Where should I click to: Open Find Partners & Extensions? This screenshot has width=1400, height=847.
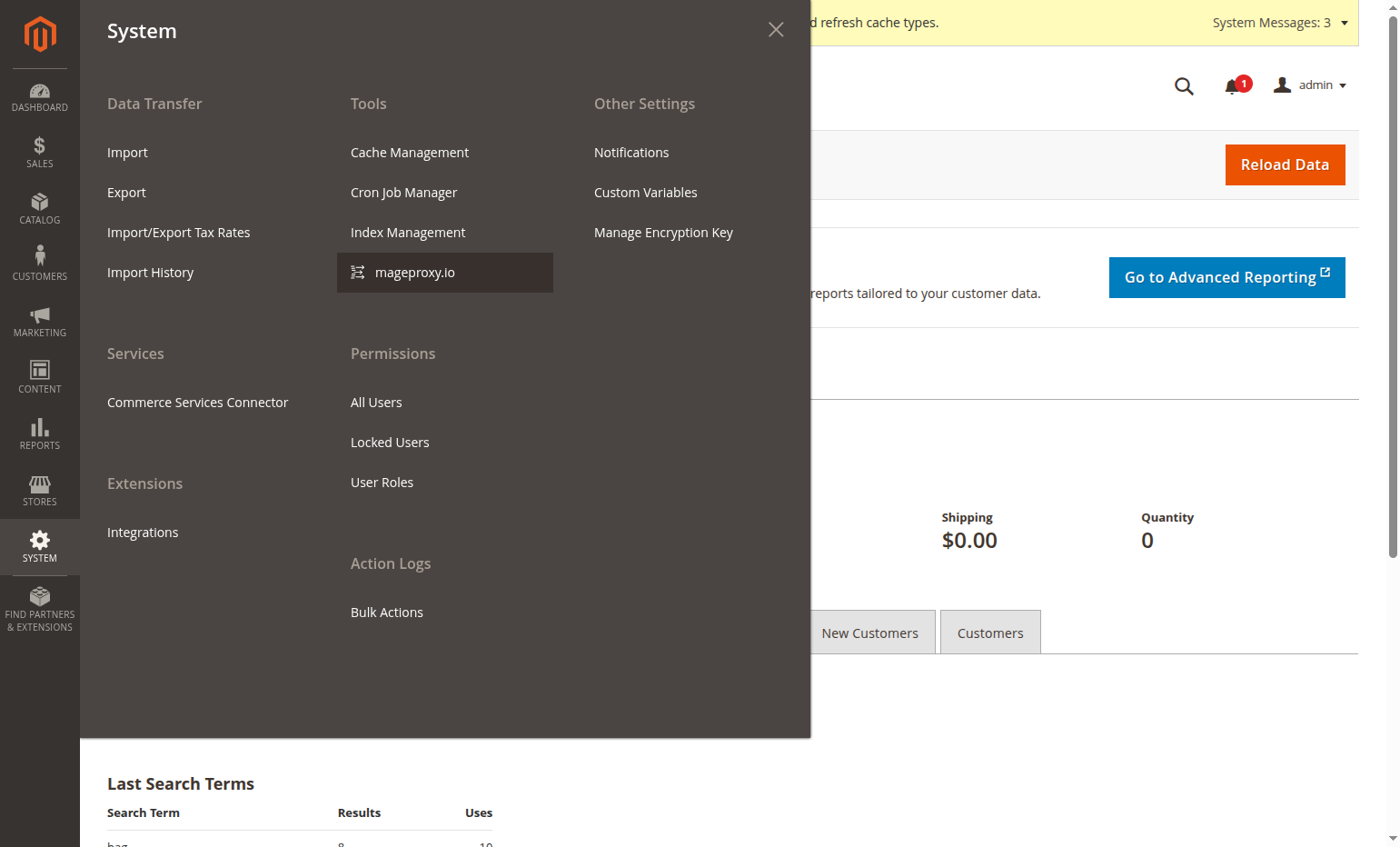[x=40, y=609]
